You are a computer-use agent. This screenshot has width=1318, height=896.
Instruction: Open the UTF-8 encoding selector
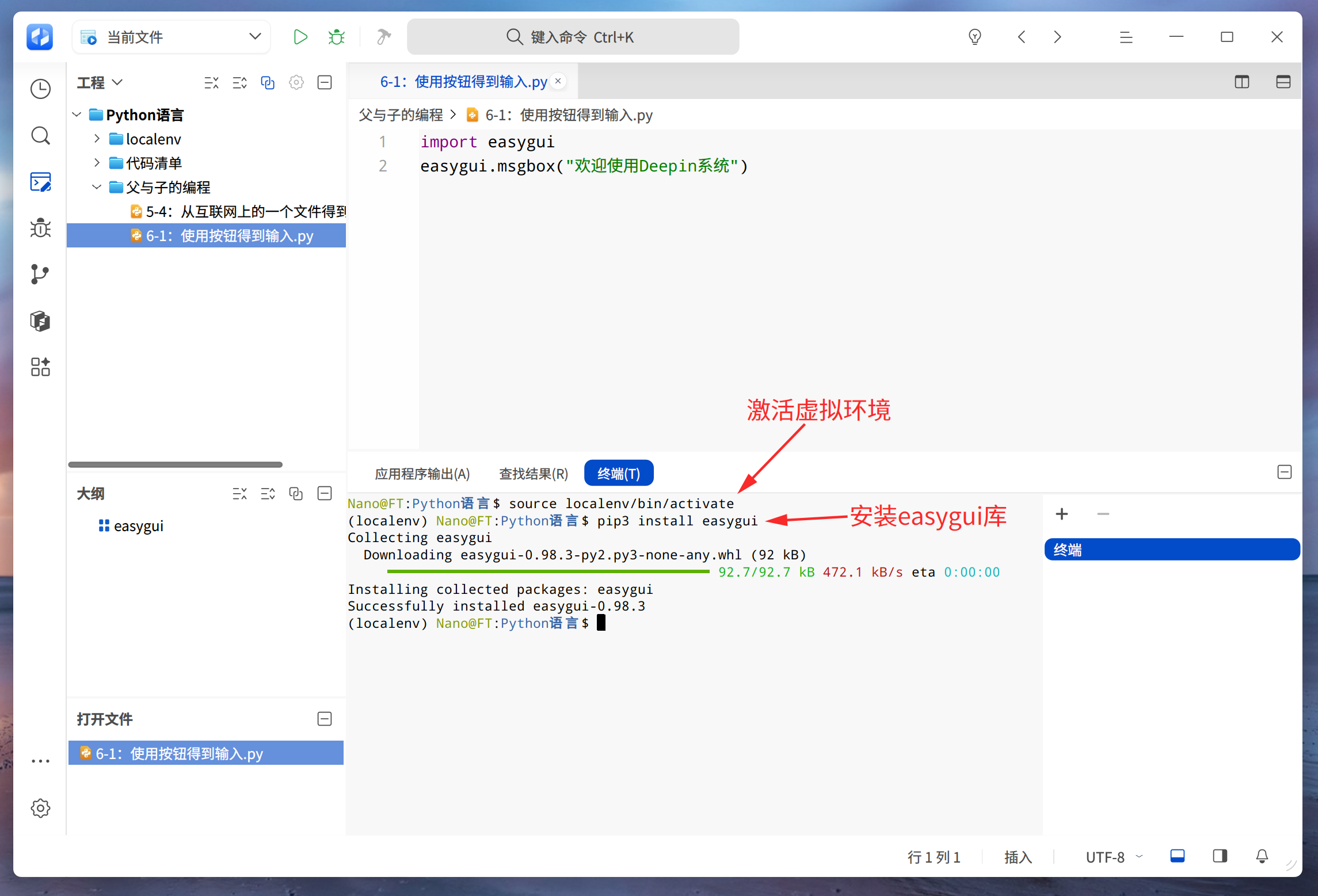click(x=1113, y=857)
